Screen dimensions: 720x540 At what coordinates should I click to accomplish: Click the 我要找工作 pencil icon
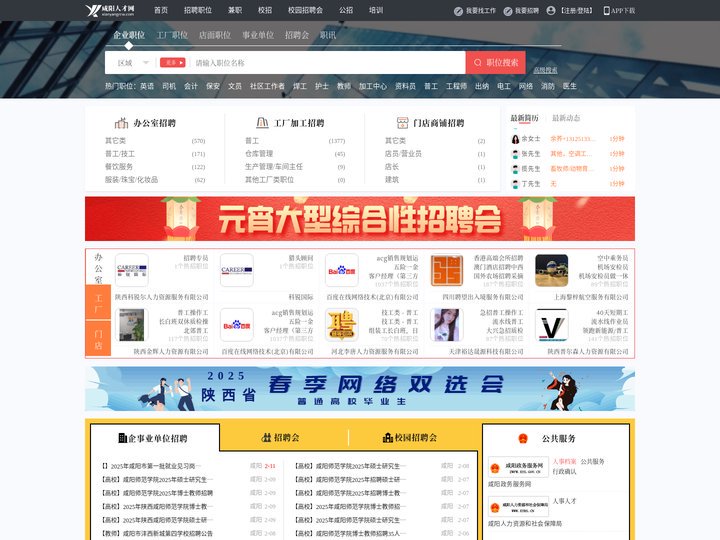tap(458, 11)
